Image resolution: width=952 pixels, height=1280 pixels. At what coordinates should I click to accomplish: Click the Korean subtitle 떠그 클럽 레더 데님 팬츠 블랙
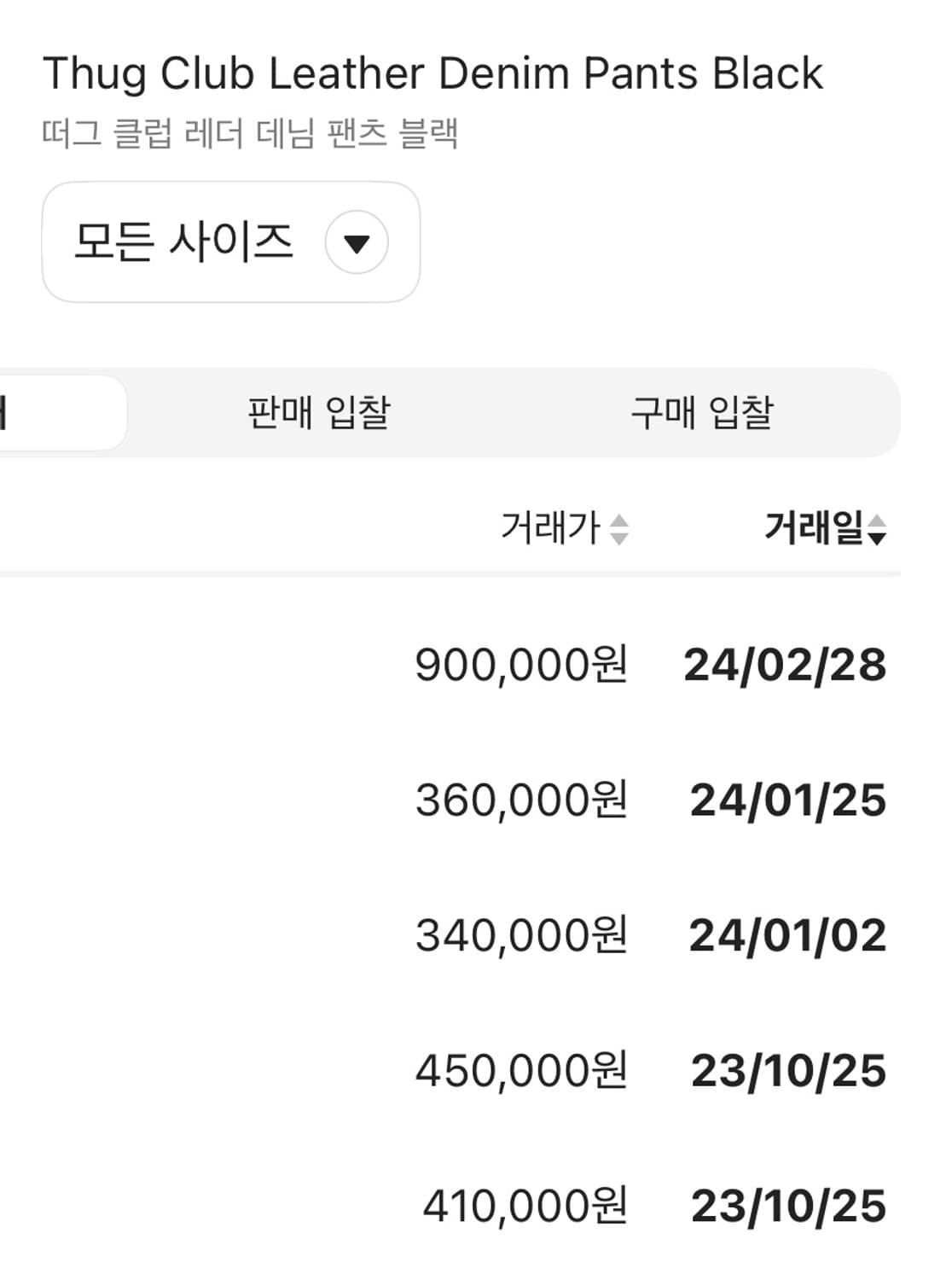tap(253, 130)
